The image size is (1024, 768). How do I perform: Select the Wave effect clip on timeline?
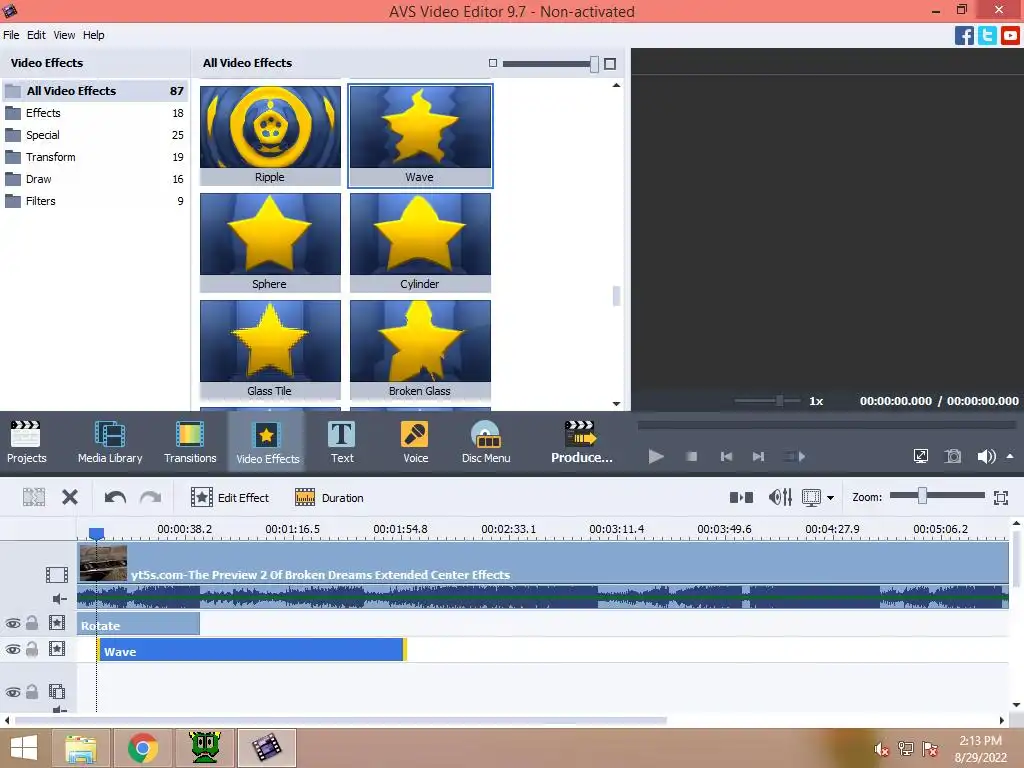pyautogui.click(x=252, y=650)
